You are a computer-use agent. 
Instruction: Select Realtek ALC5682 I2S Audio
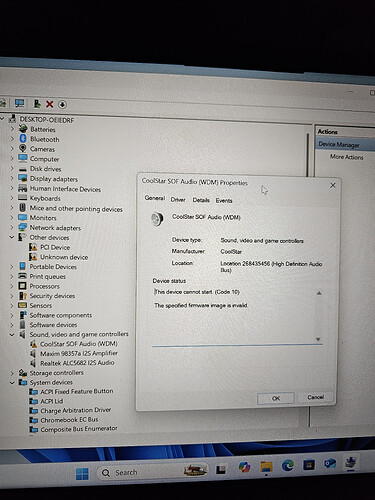[77, 363]
